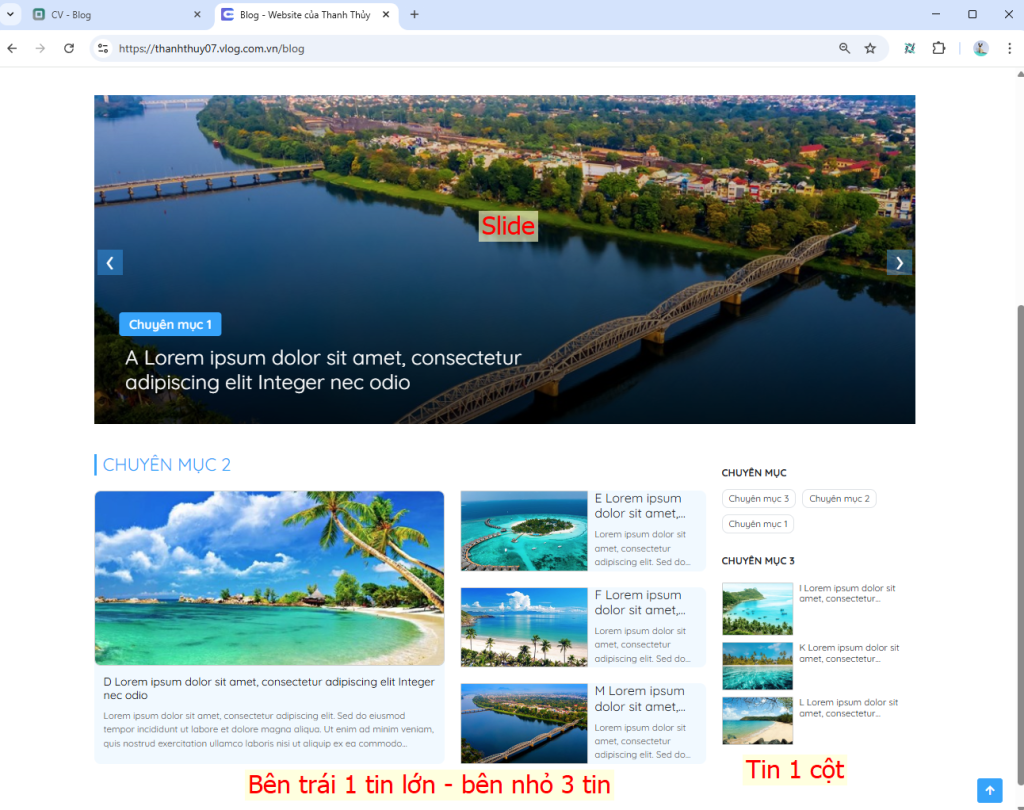The image size is (1024, 810).
Task: Close the CV - Blog tab
Action: (x=197, y=14)
